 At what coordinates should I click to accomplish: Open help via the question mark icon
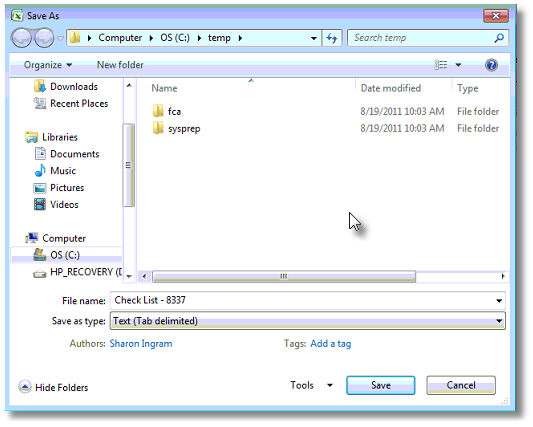point(491,65)
